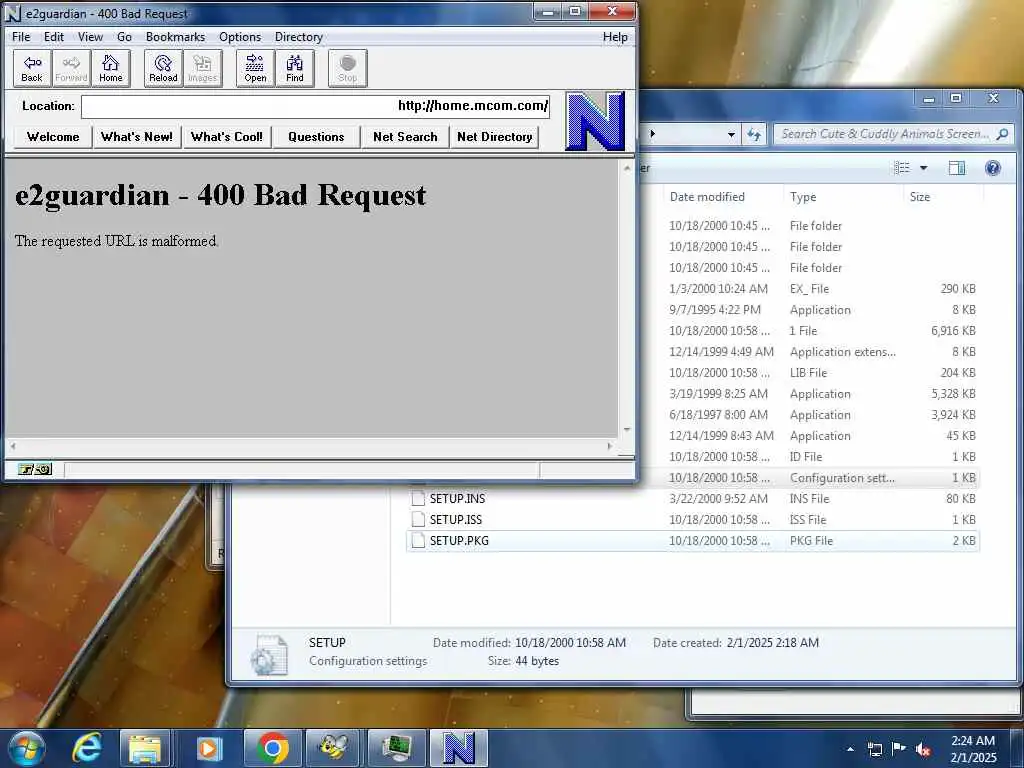Reload the current page

pos(163,69)
